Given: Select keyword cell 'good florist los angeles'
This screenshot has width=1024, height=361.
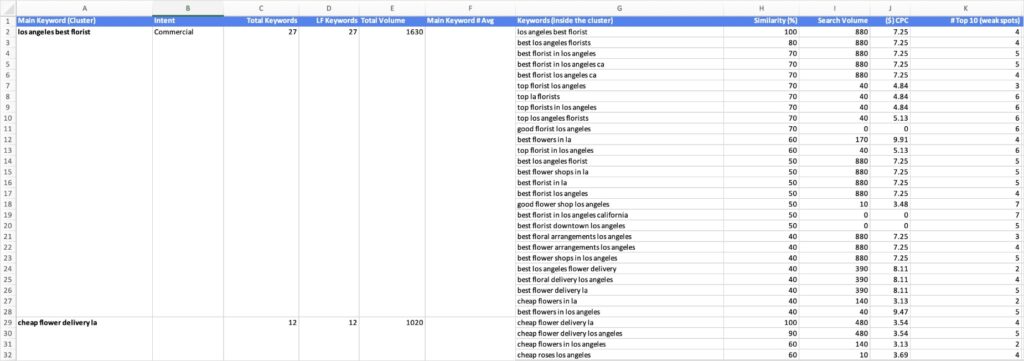Looking at the screenshot, I should pyautogui.click(x=618, y=129).
